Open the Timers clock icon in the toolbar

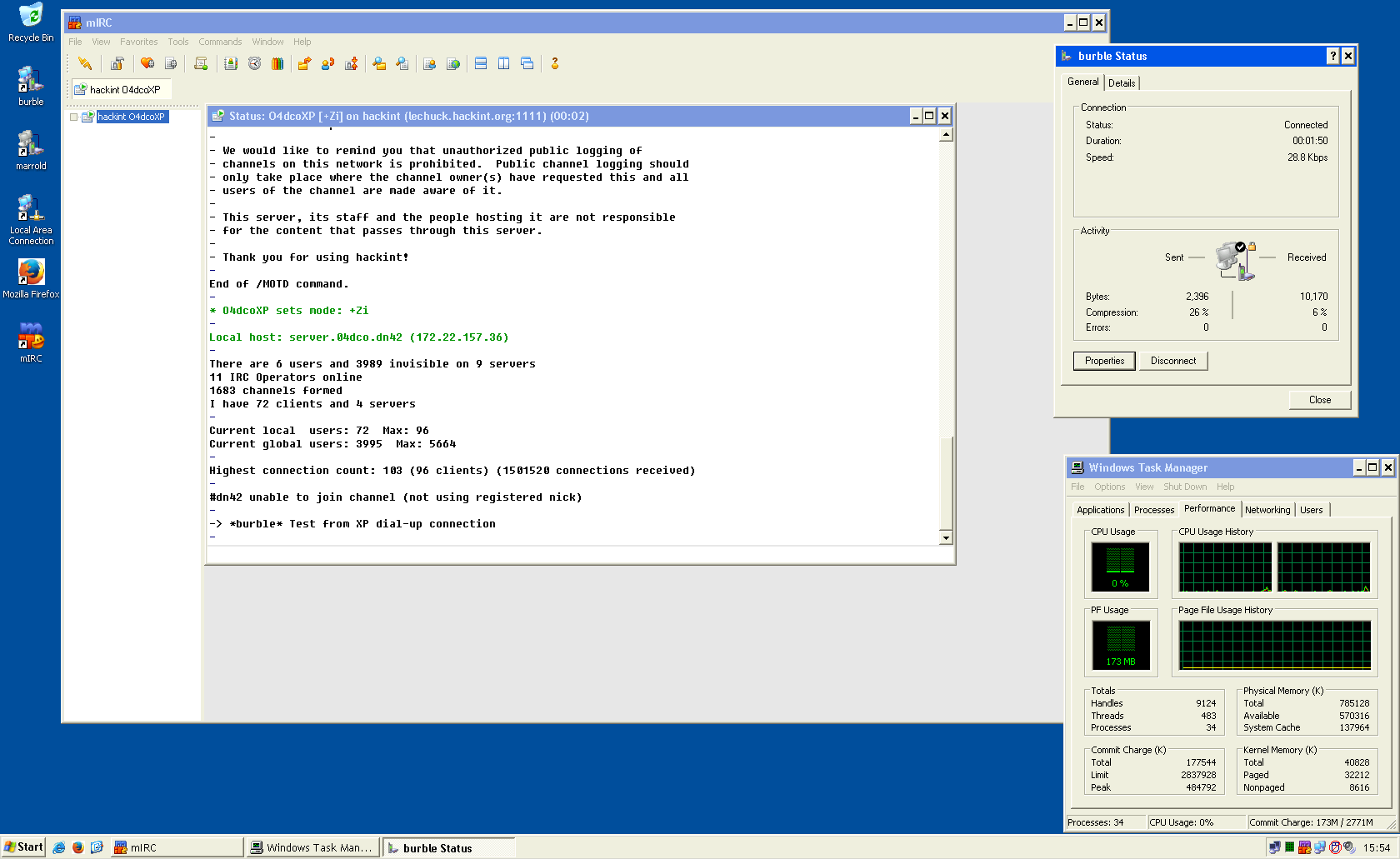254,63
